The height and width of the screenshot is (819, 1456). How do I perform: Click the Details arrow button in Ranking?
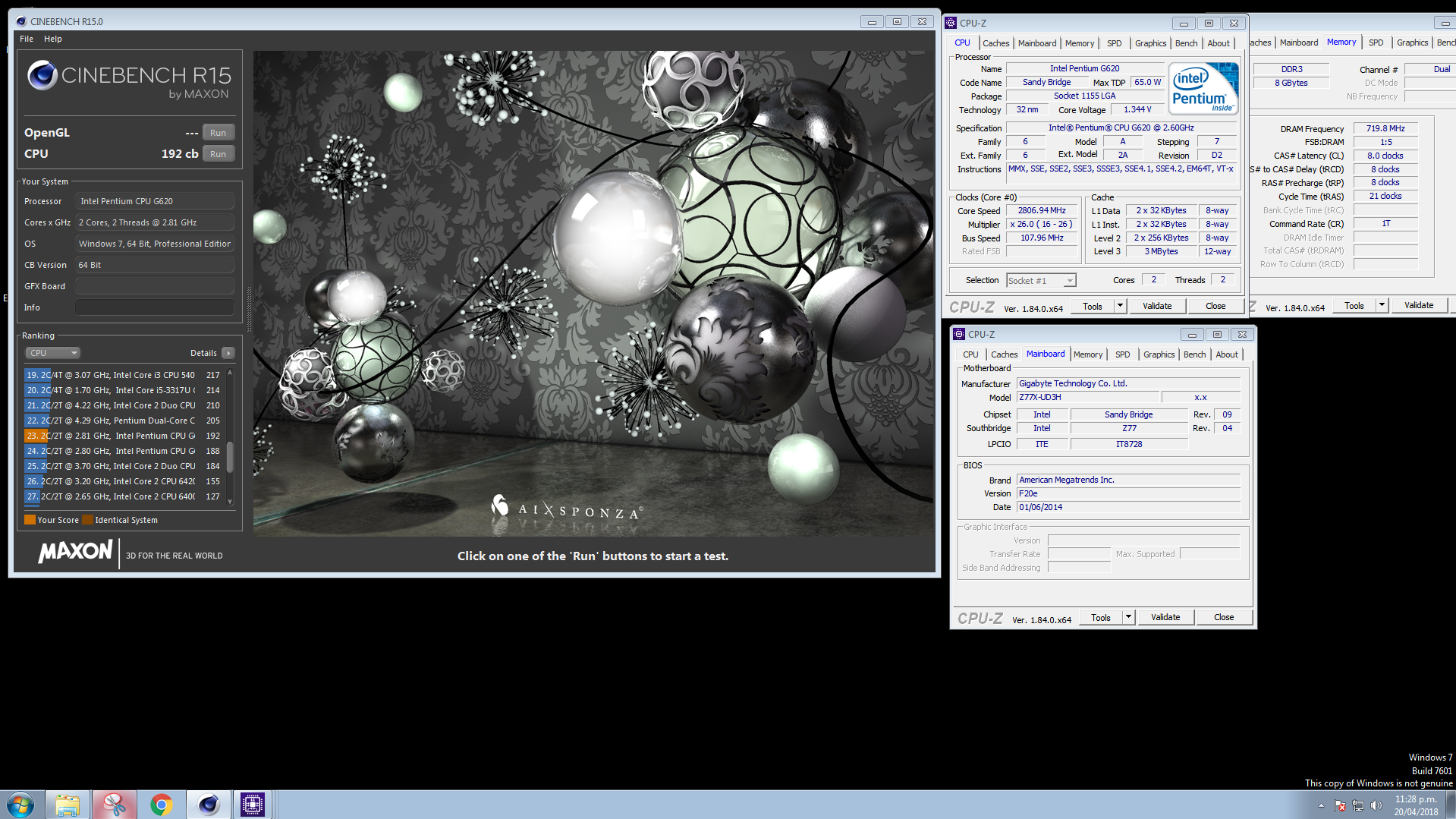(x=228, y=353)
